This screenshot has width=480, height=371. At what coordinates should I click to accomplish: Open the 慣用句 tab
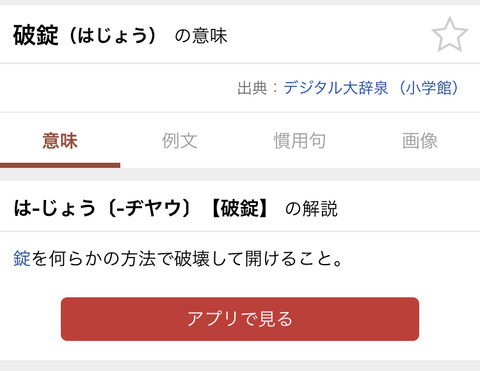click(300, 140)
